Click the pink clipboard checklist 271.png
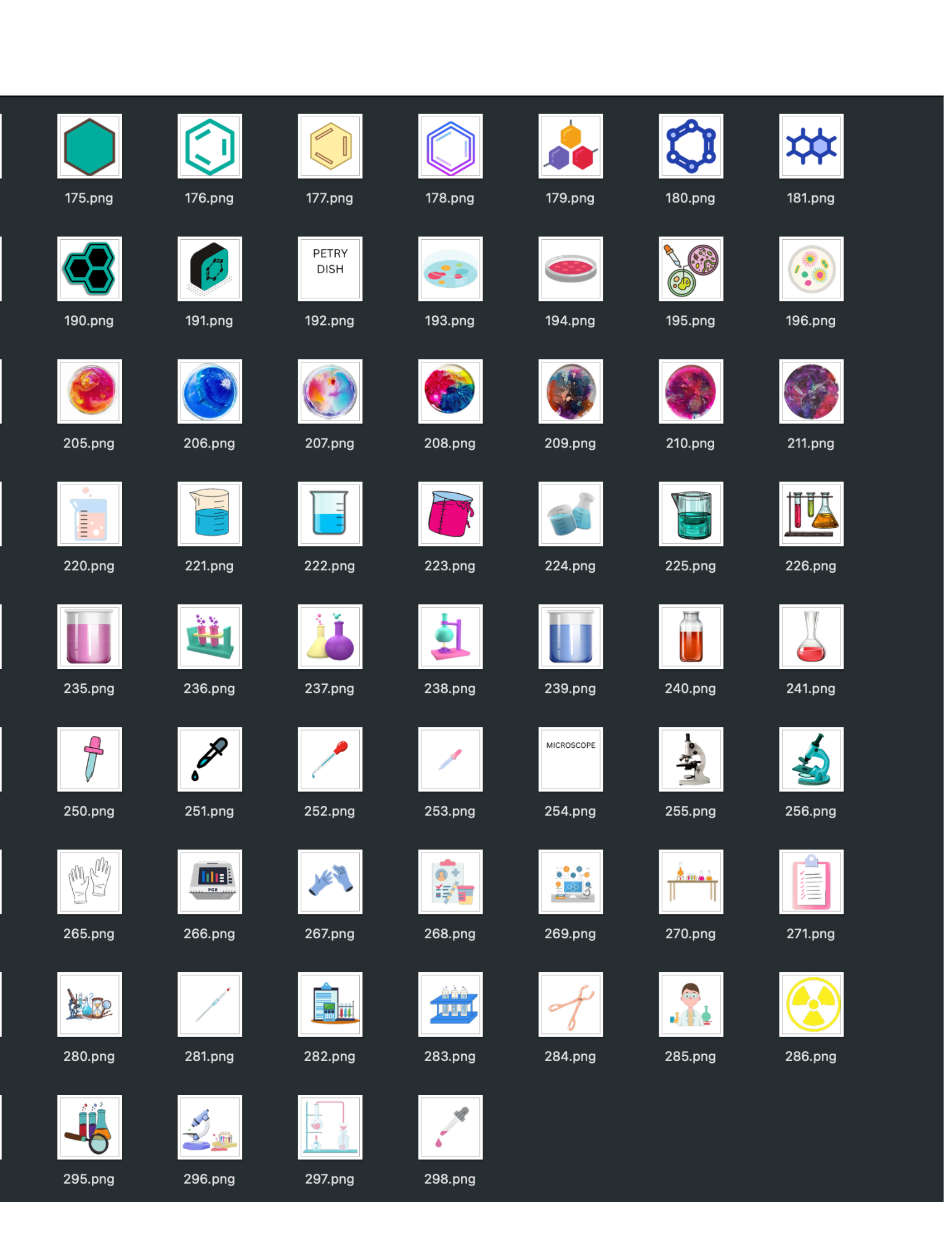952x1233 pixels. [x=810, y=882]
